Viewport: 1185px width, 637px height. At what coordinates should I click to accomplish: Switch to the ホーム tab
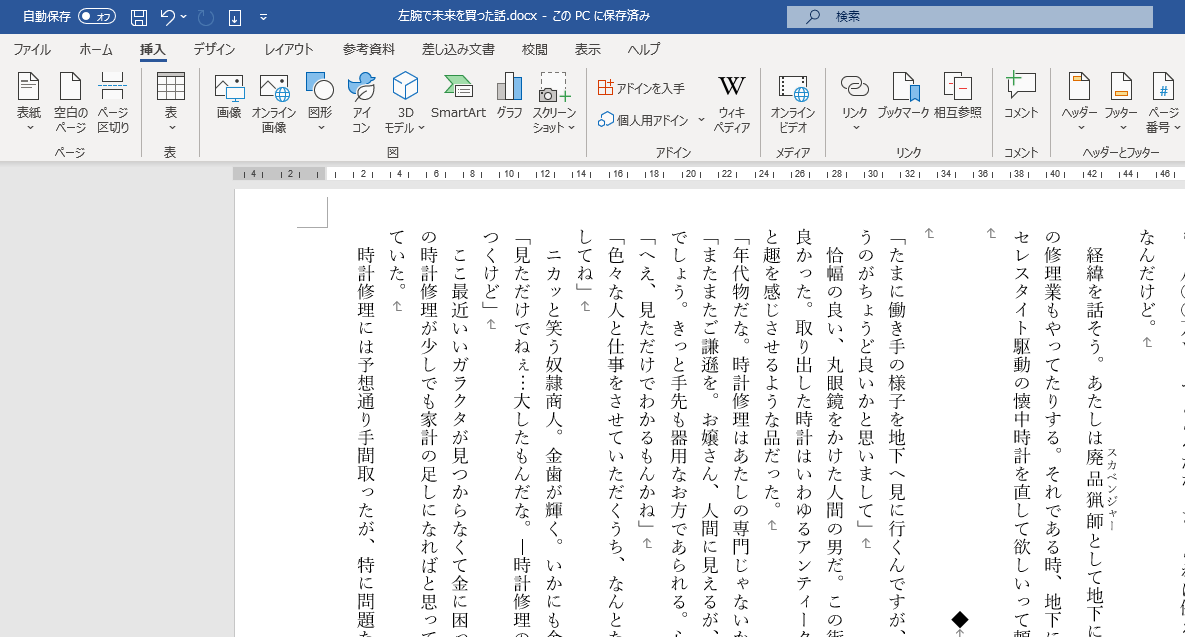coord(96,50)
